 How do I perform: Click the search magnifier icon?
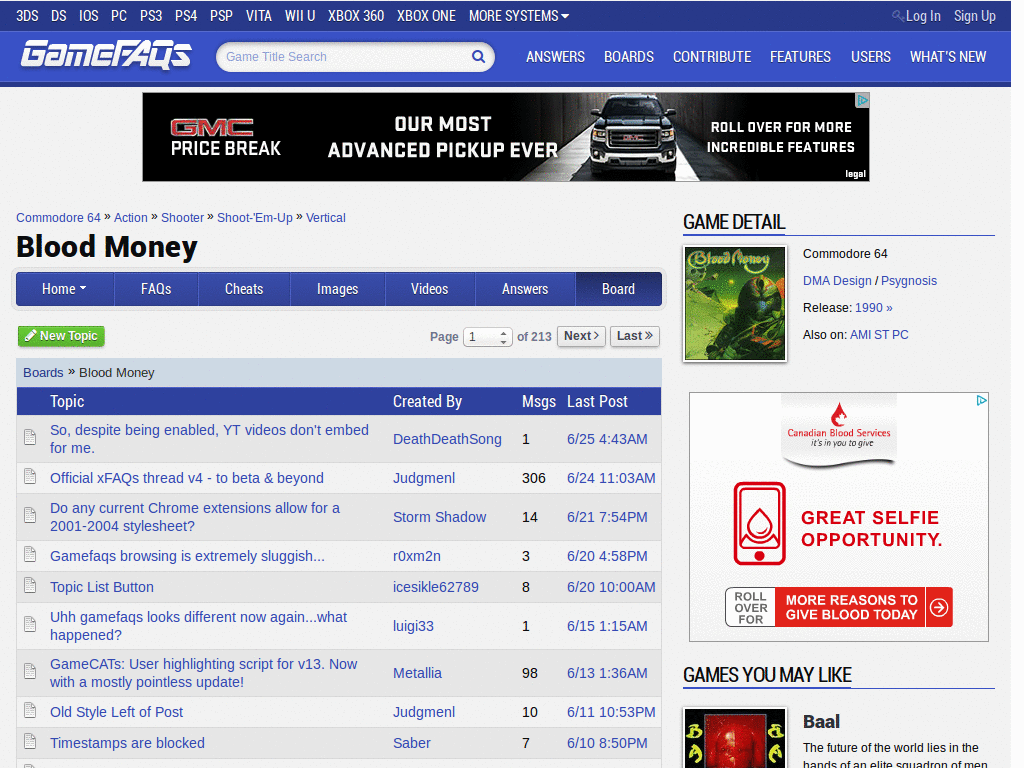[478, 57]
